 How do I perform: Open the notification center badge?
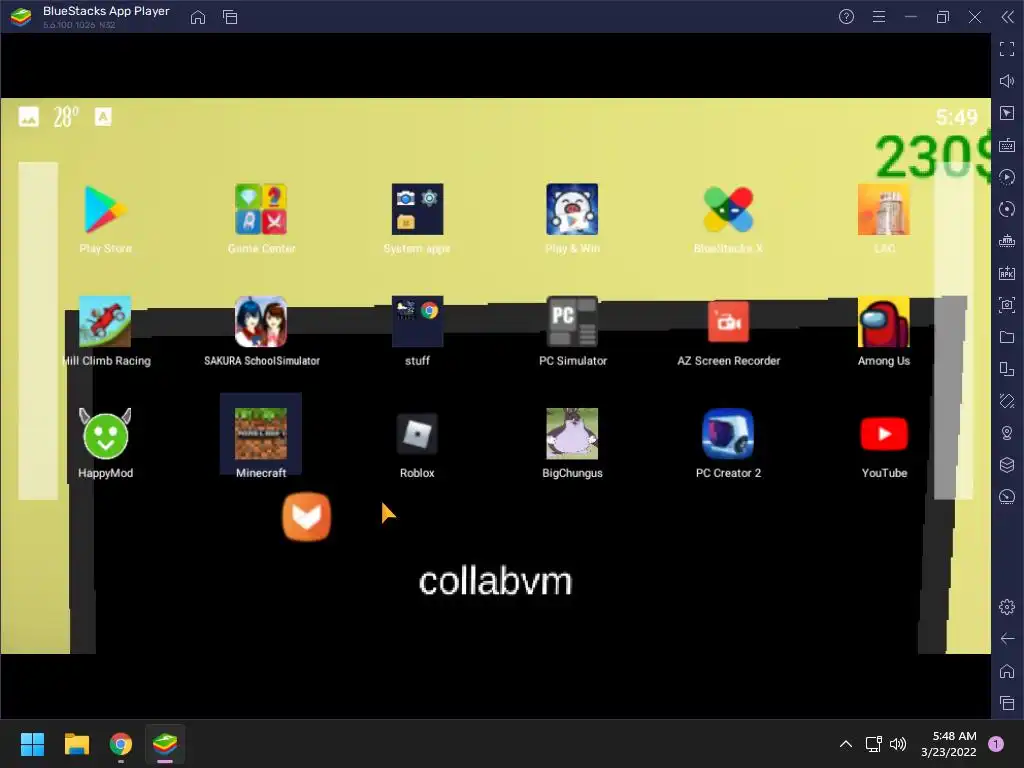point(996,744)
